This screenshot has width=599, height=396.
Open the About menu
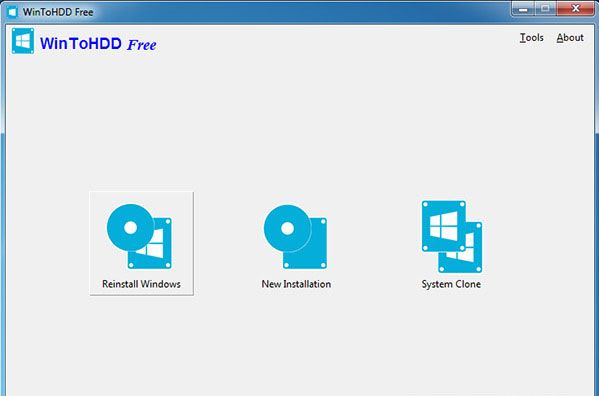pos(570,37)
